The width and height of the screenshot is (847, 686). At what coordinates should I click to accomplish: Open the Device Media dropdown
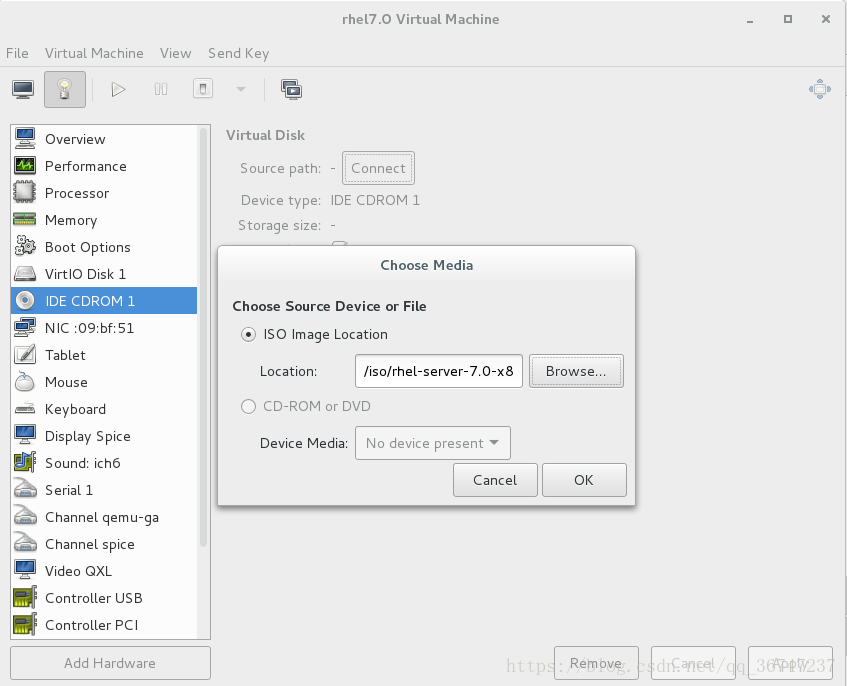433,443
